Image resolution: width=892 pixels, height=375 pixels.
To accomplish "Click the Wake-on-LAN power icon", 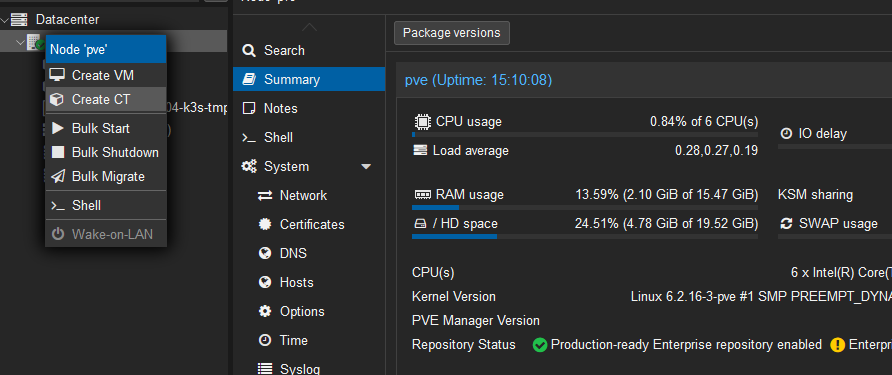I will 57,234.
